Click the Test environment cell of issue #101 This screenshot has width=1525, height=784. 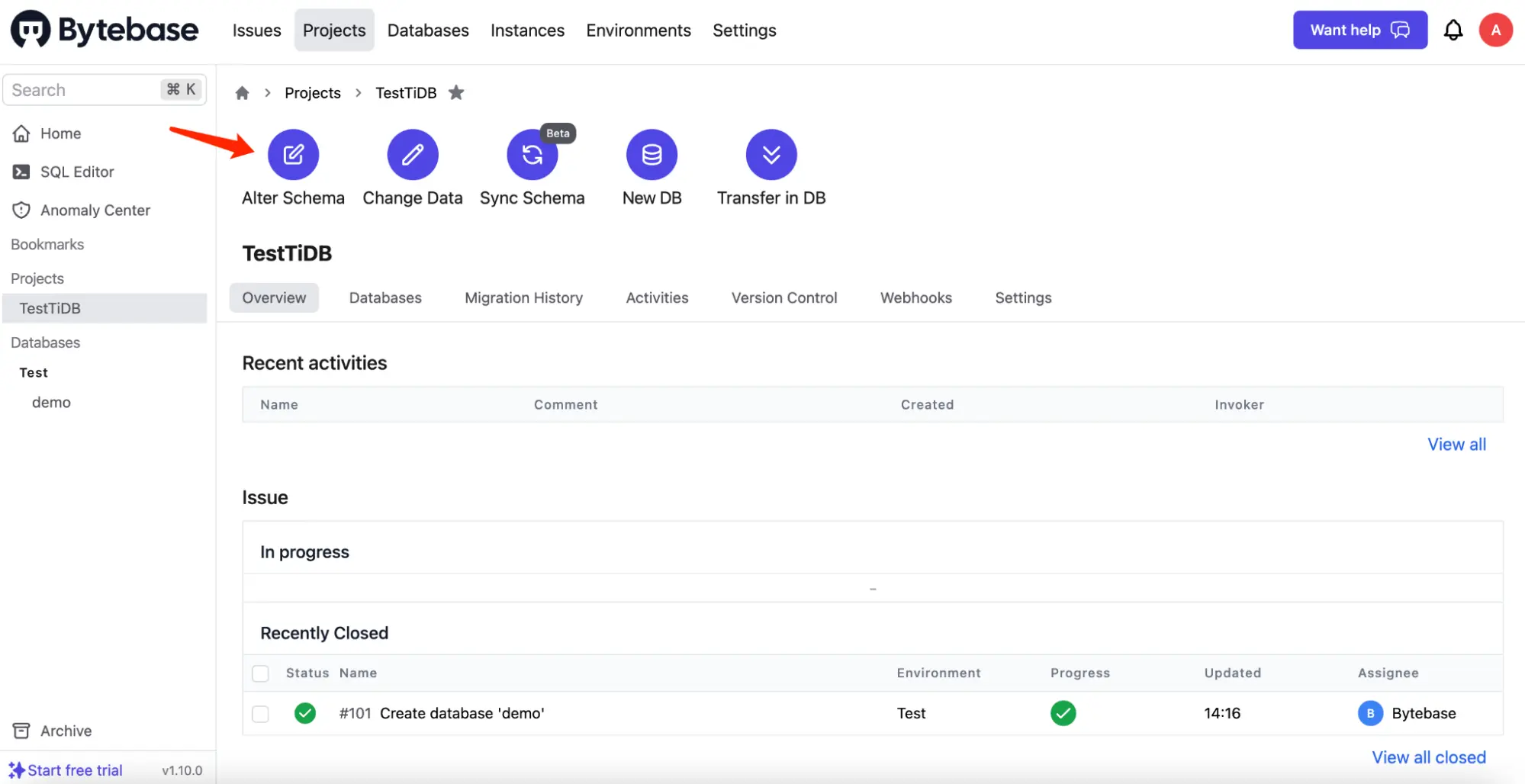tap(911, 713)
